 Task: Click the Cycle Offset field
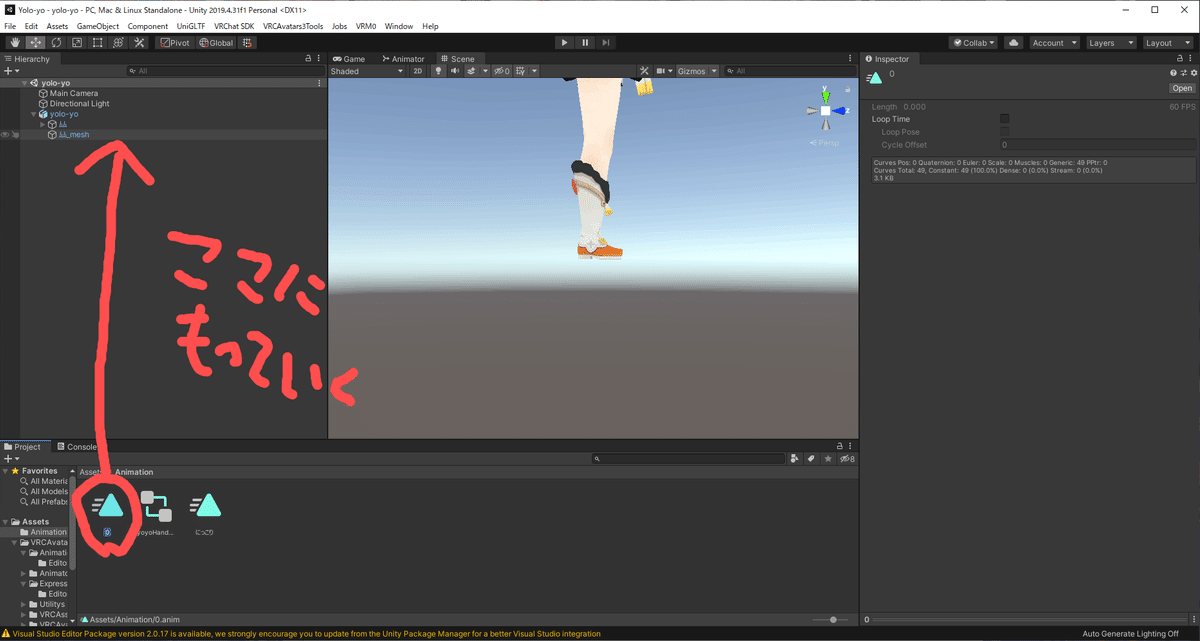coord(1097,145)
